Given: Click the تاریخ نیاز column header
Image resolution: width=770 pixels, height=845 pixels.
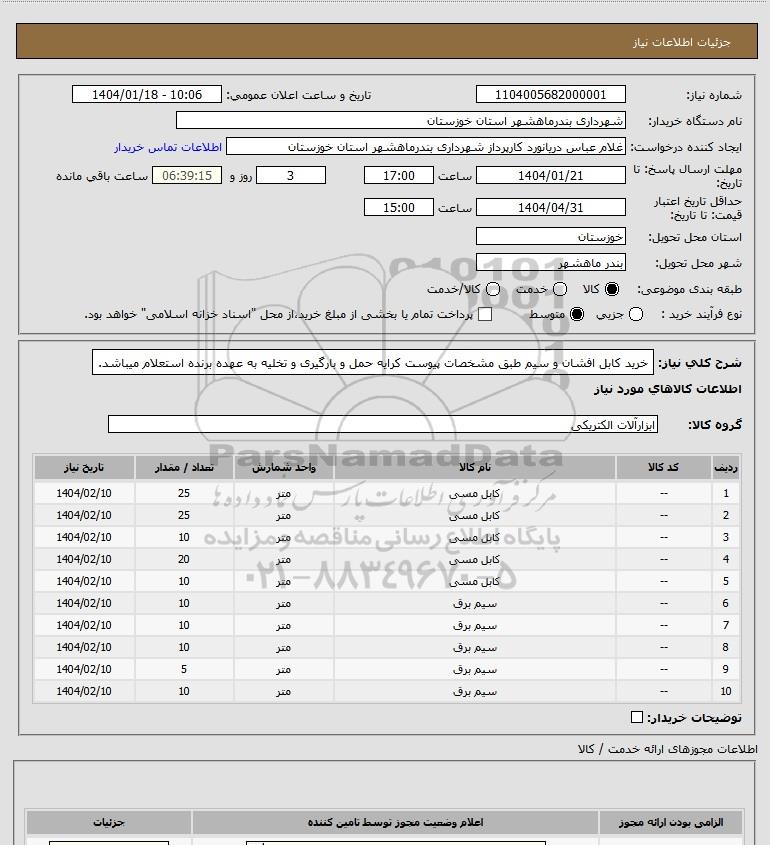Looking at the screenshot, I should point(84,467).
